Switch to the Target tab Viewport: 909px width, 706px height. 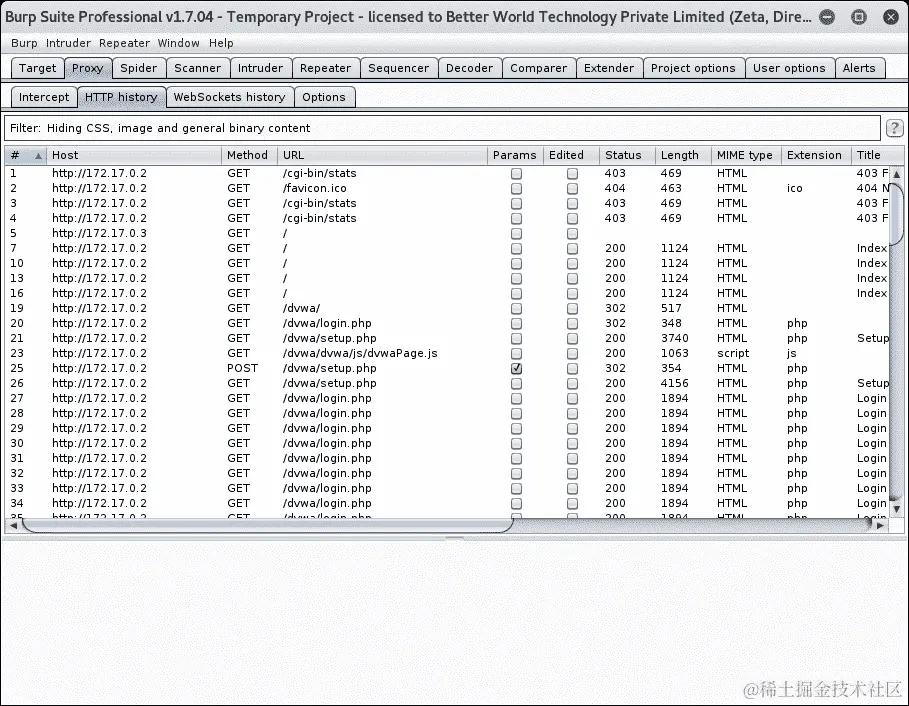pos(38,68)
